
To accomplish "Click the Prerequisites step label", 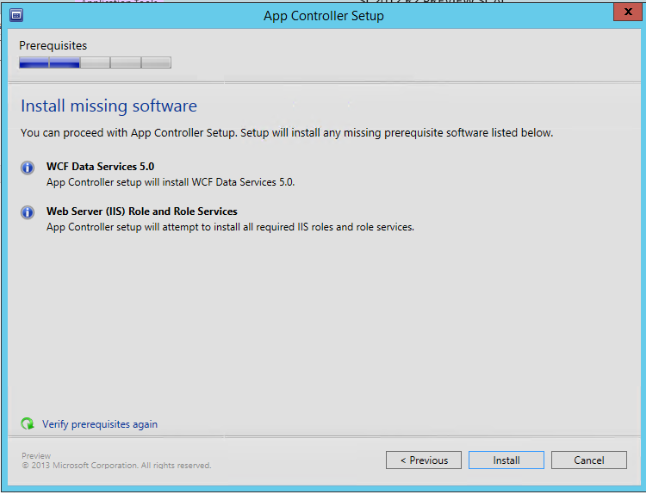I will click(53, 45).
